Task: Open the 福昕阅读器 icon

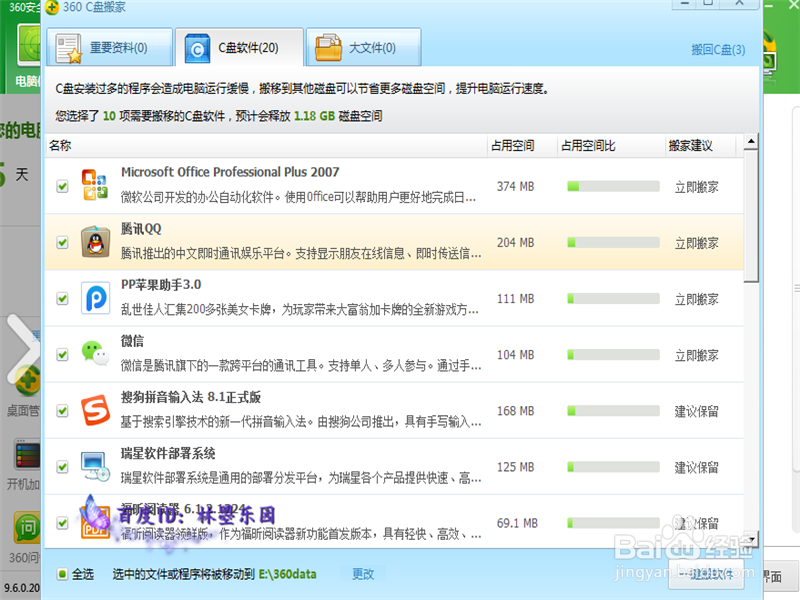Action: coord(95,522)
